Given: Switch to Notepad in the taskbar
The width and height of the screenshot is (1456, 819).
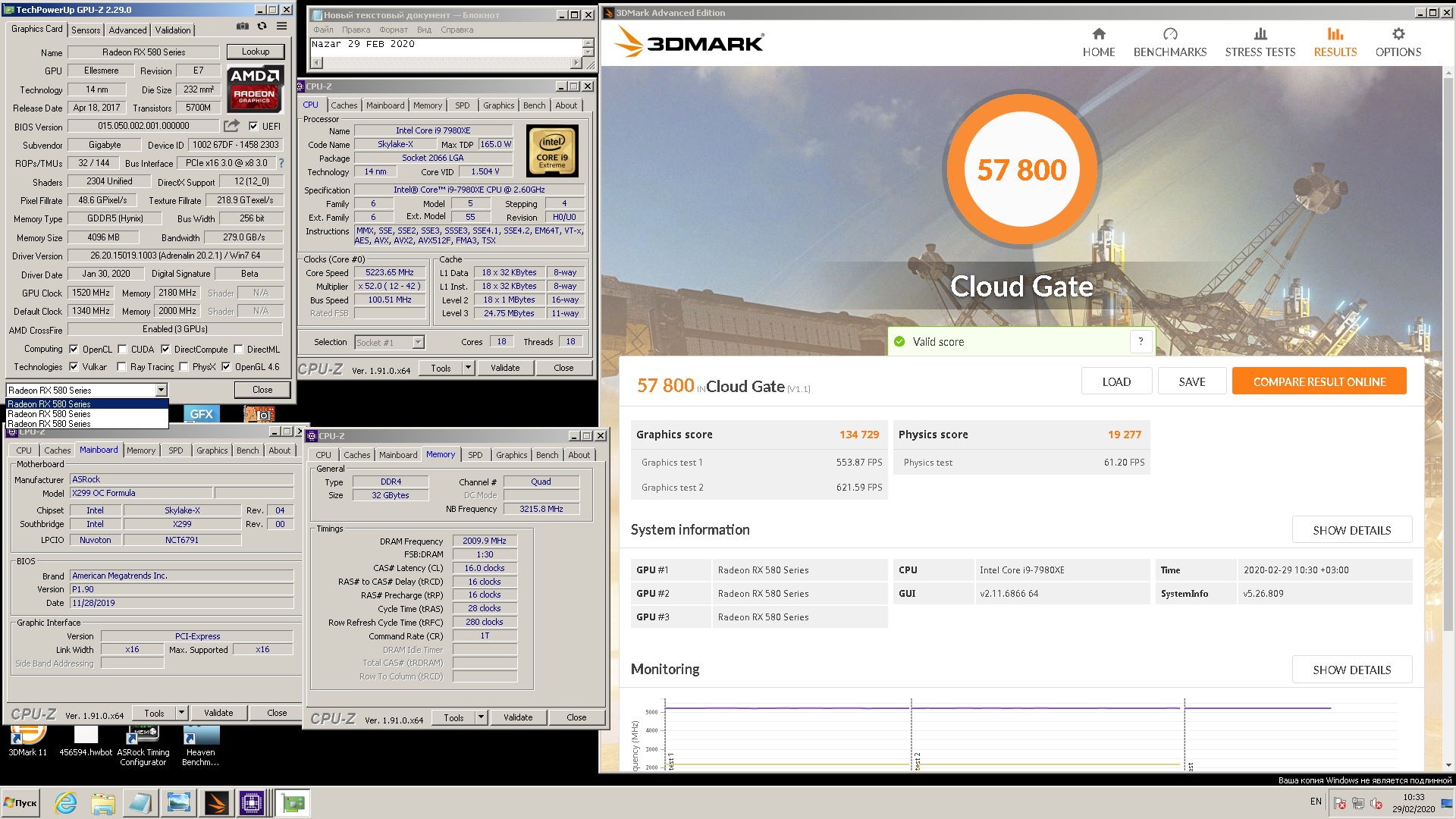Looking at the screenshot, I should click(x=140, y=803).
